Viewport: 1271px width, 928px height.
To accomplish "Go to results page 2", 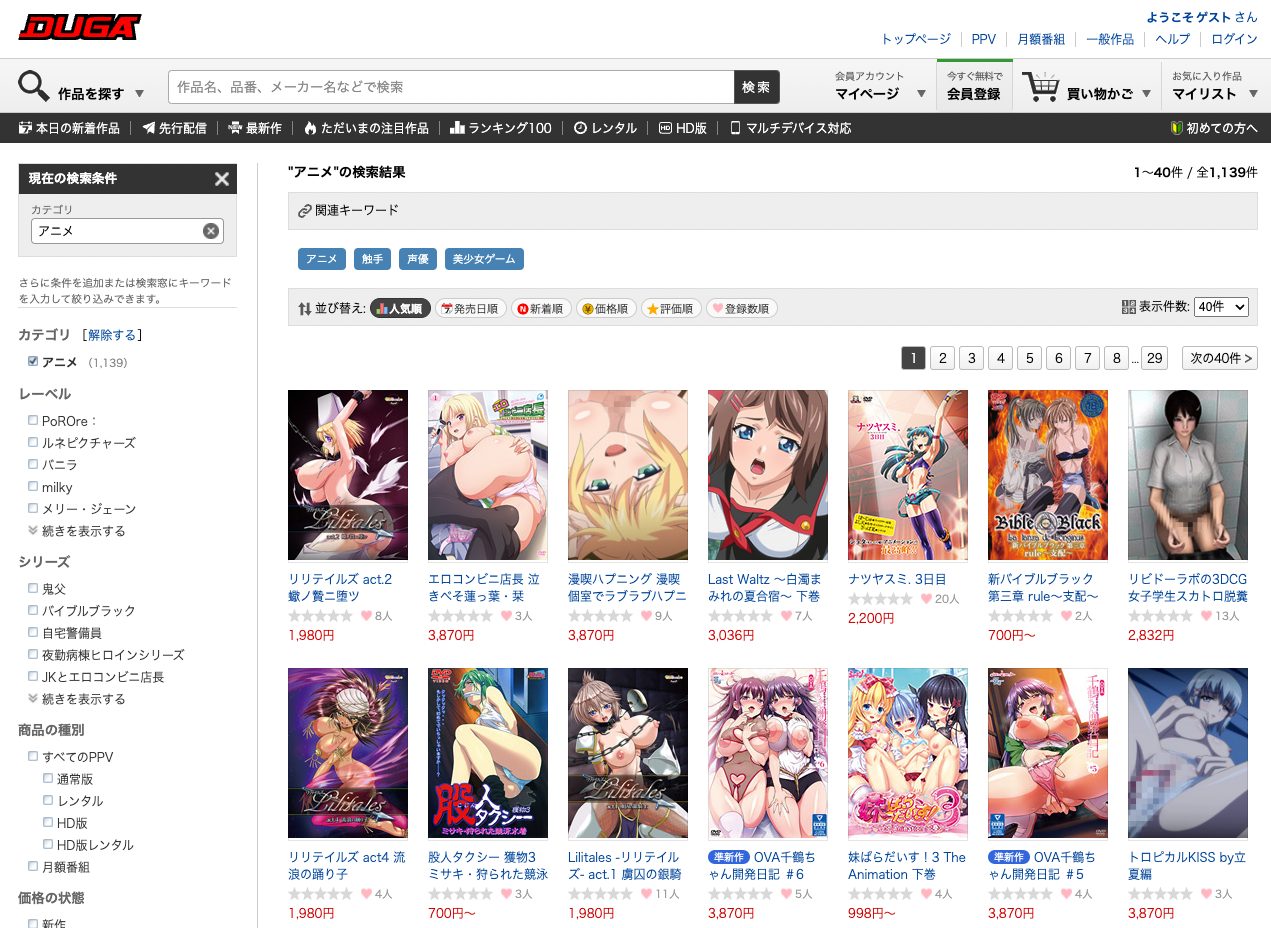I will [x=942, y=358].
